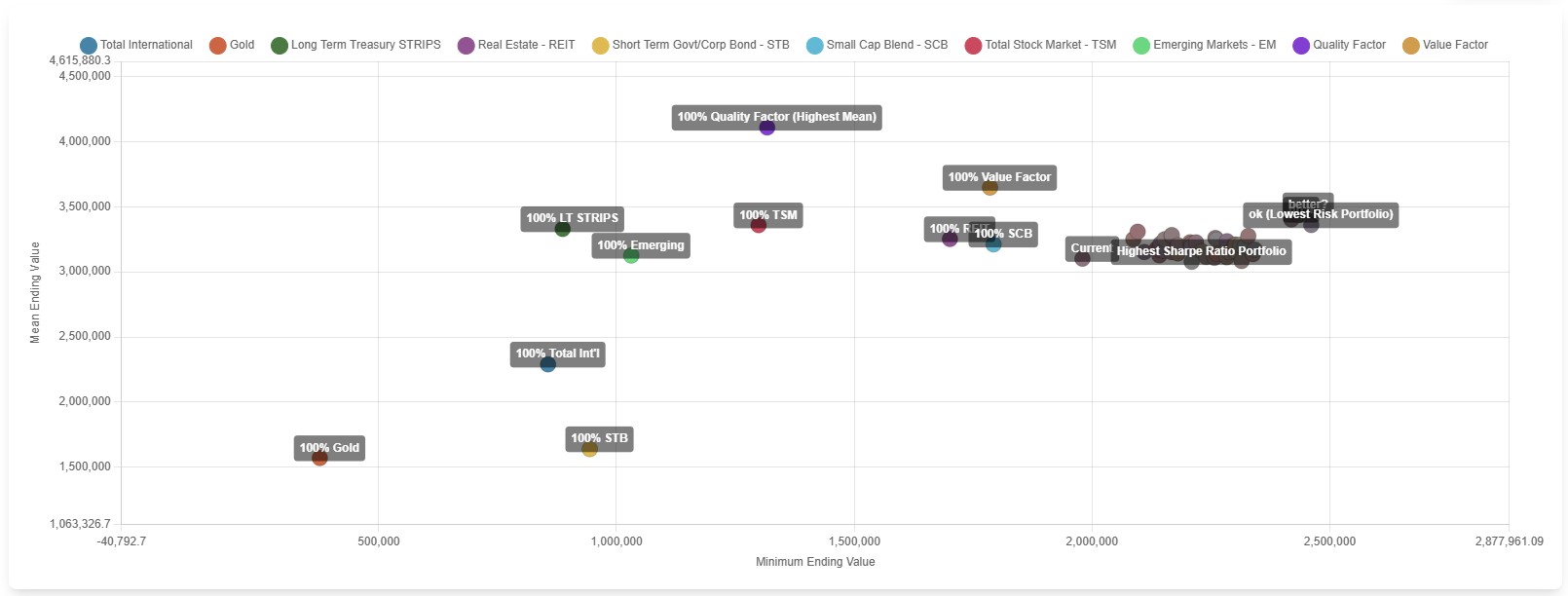Click the 100% Value Factor point
The image size is (1568, 596).
pos(989,188)
